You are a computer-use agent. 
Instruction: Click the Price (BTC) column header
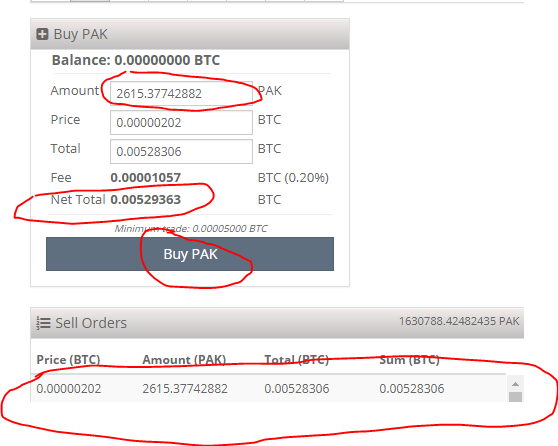click(68, 360)
